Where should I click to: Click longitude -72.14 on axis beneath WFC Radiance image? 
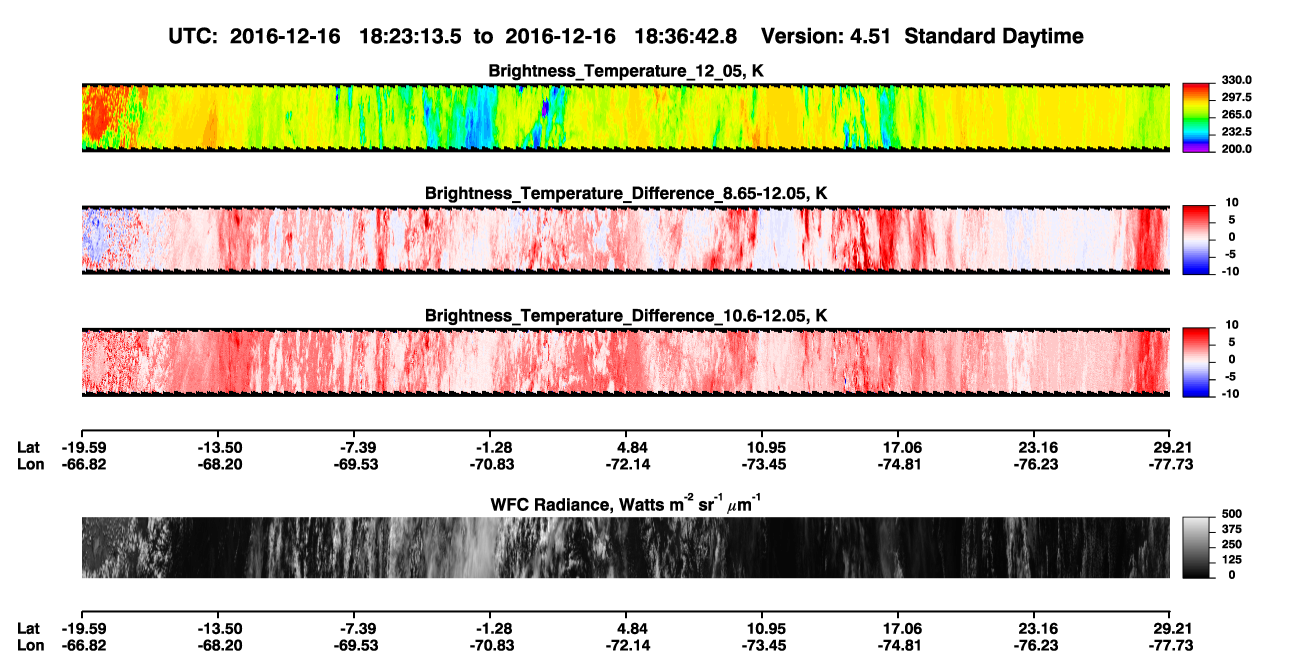click(626, 645)
